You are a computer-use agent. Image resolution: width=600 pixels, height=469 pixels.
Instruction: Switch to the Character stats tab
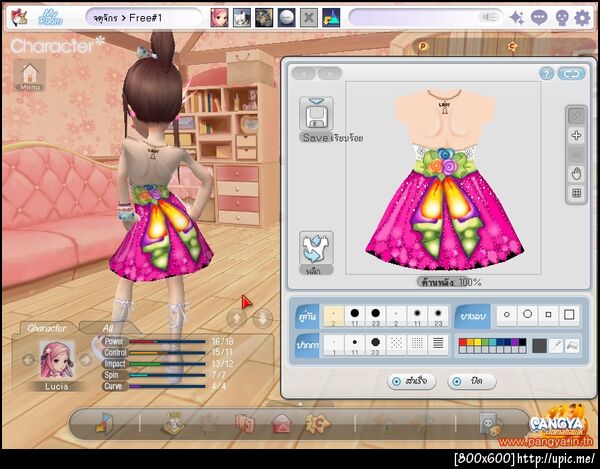(x=47, y=328)
